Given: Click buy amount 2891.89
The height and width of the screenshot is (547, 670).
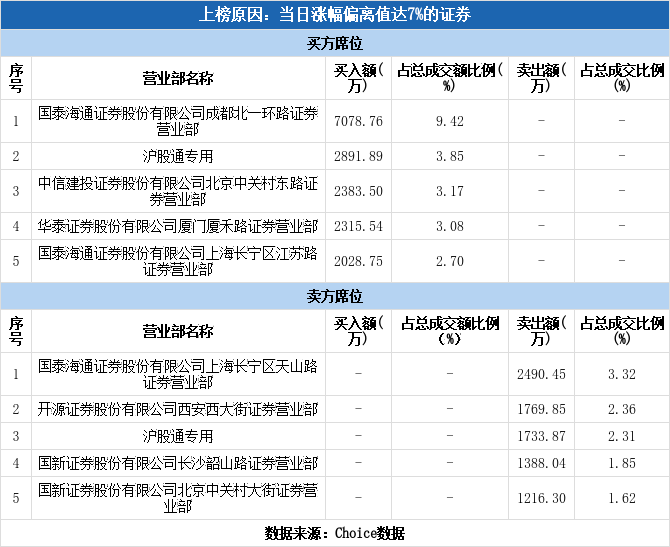Looking at the screenshot, I should (x=358, y=156).
